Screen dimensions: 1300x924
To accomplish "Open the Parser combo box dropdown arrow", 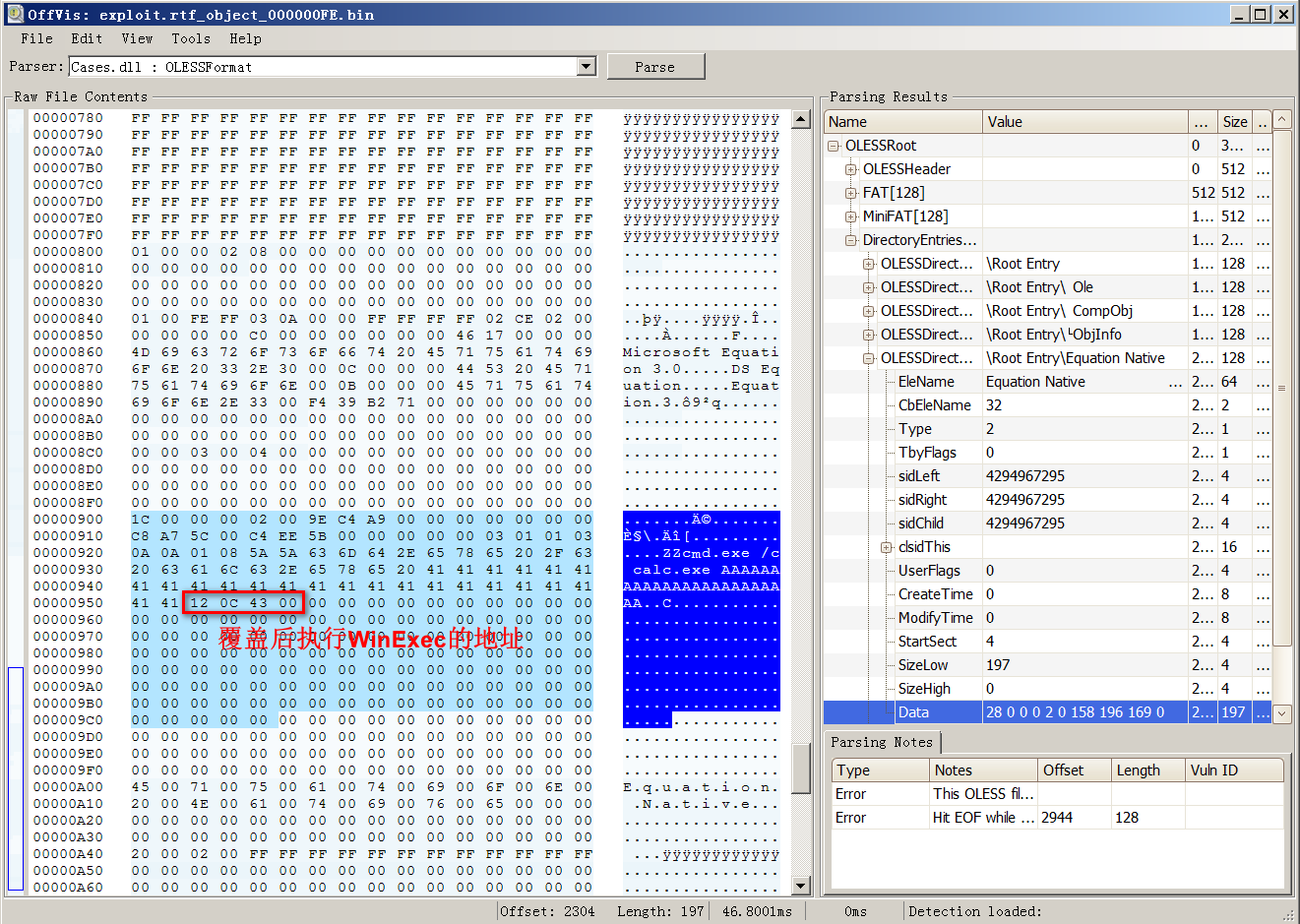I will 587,66.
